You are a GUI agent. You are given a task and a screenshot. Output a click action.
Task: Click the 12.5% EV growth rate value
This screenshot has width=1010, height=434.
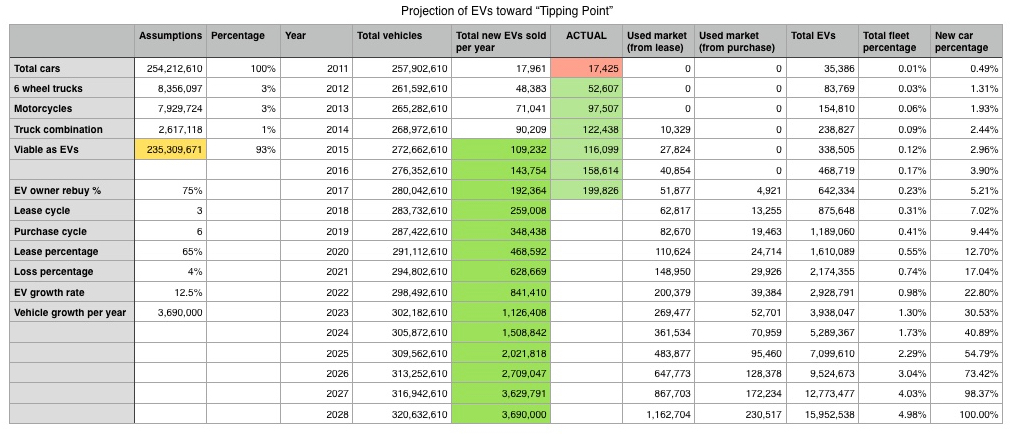coord(171,292)
